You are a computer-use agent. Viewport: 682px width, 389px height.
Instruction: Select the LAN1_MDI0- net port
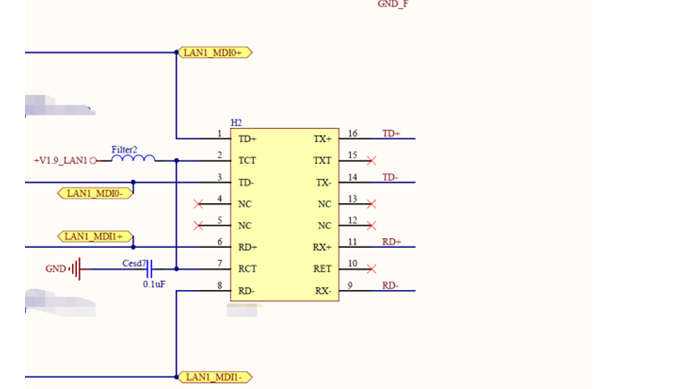coord(95,193)
